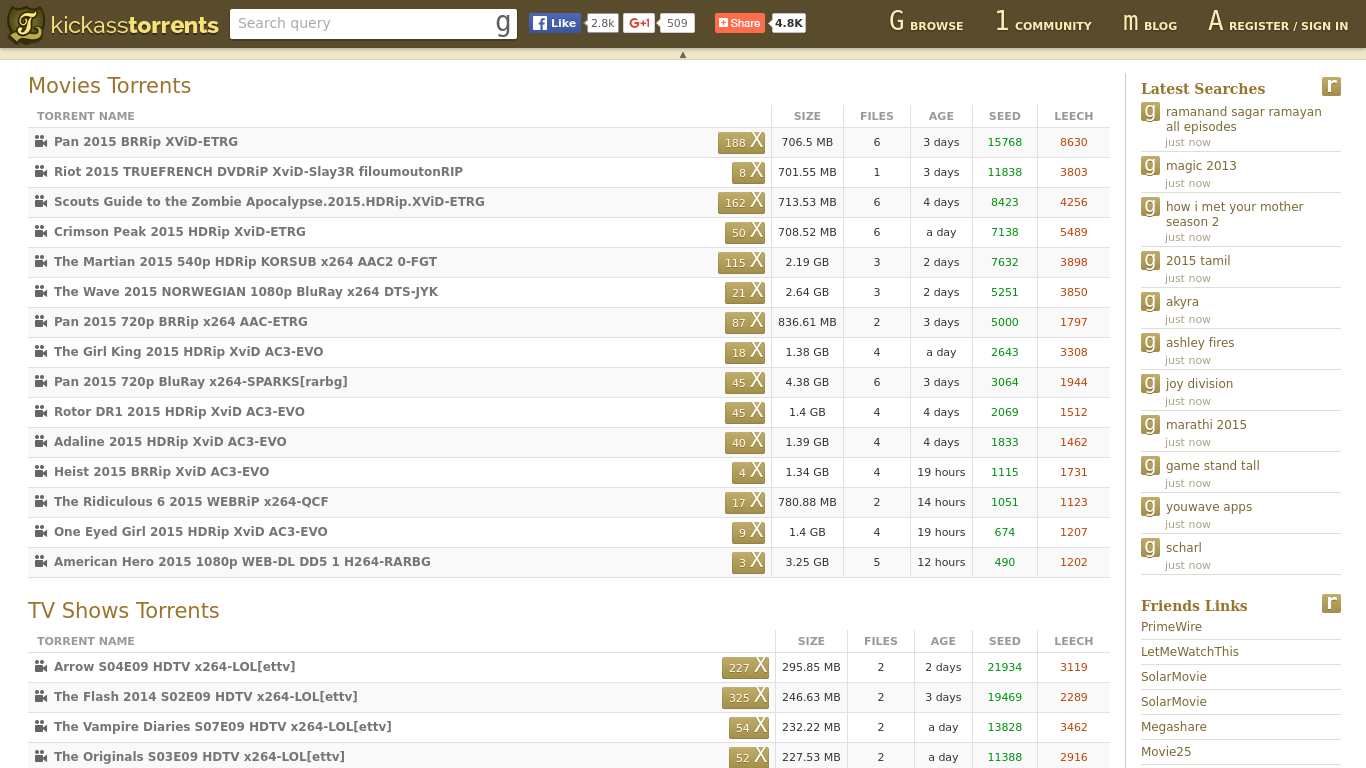
Task: Open the Browse menu
Action: click(x=926, y=22)
